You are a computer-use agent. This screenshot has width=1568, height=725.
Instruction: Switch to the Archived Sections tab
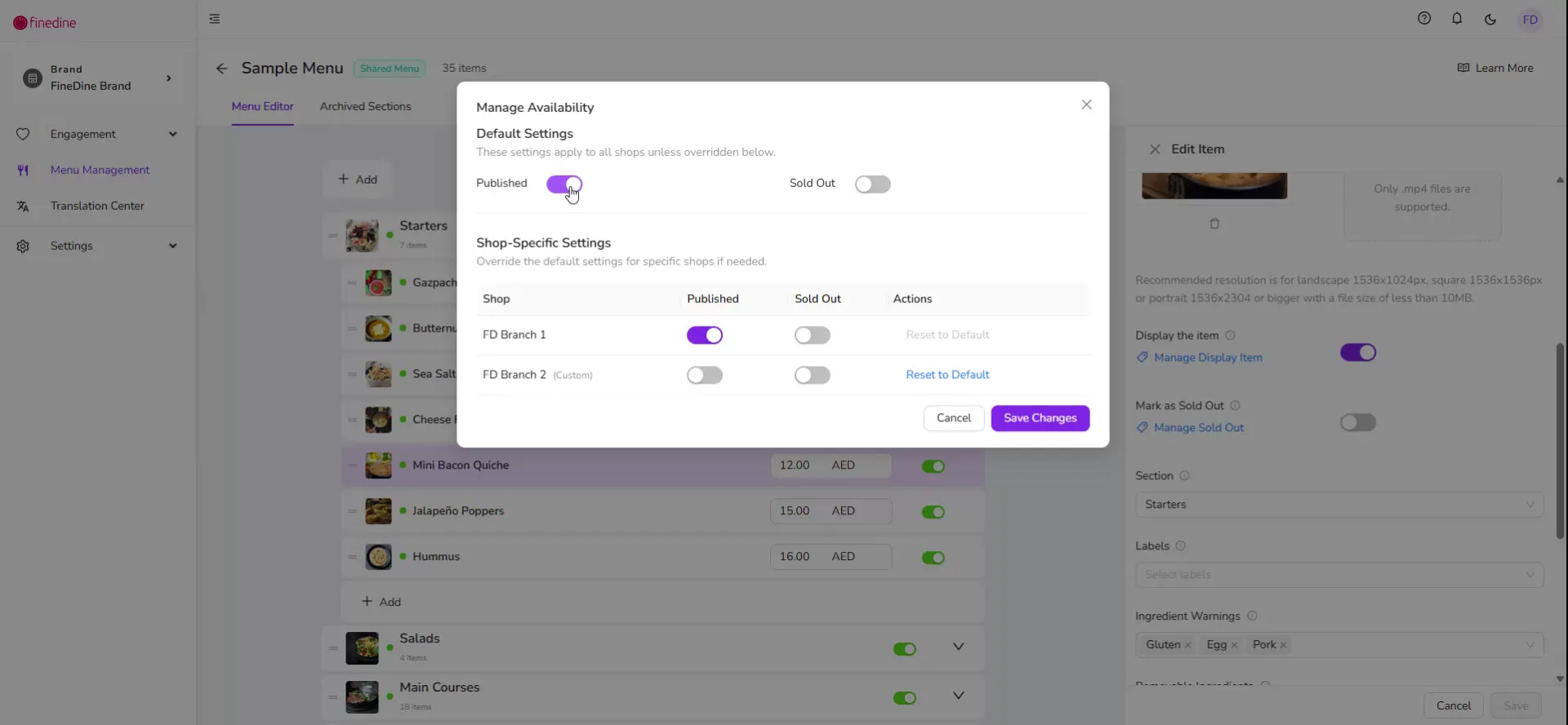pyautogui.click(x=365, y=106)
